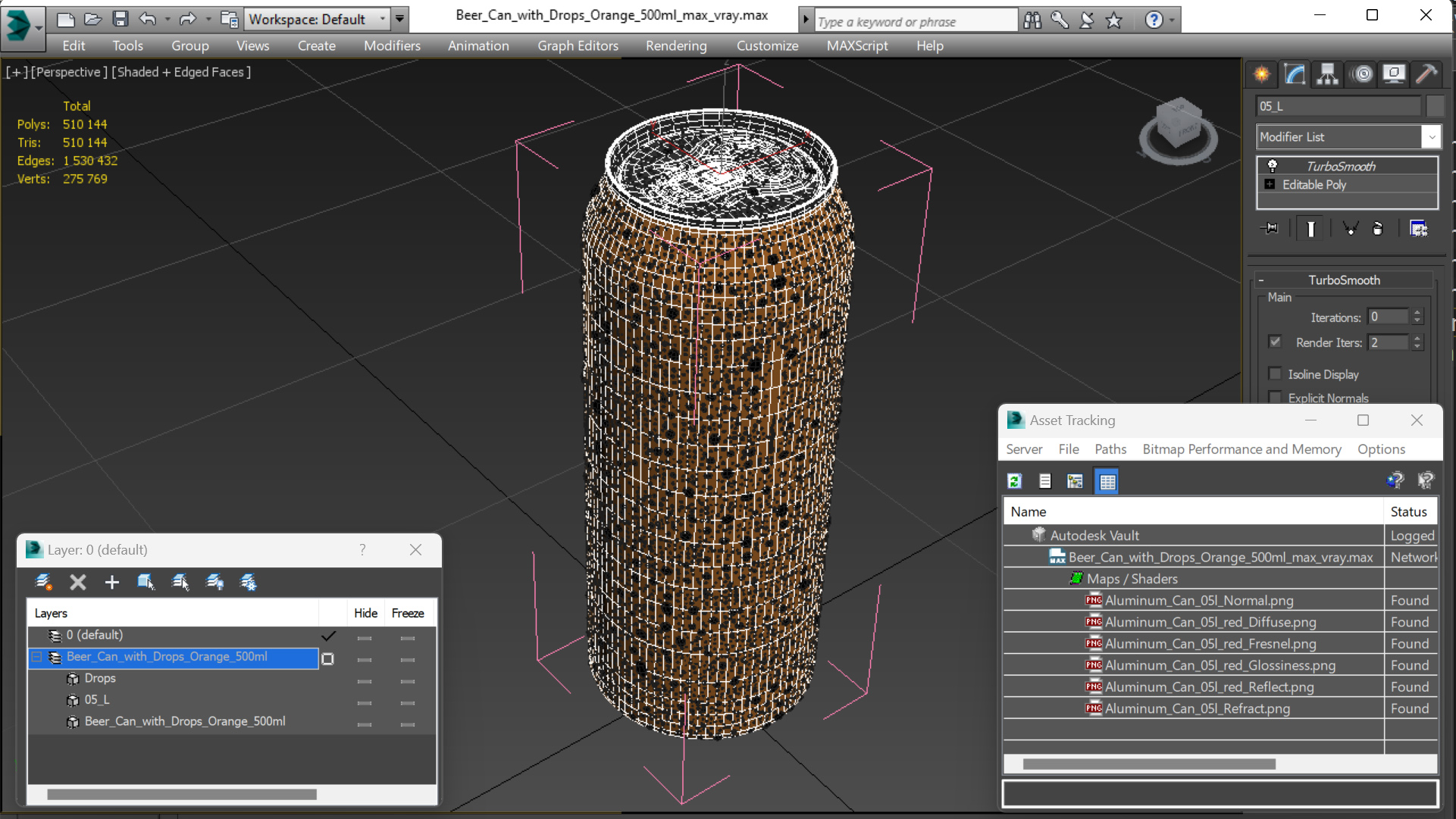
Task: Save the scene with the floppy icon
Action: [120, 19]
